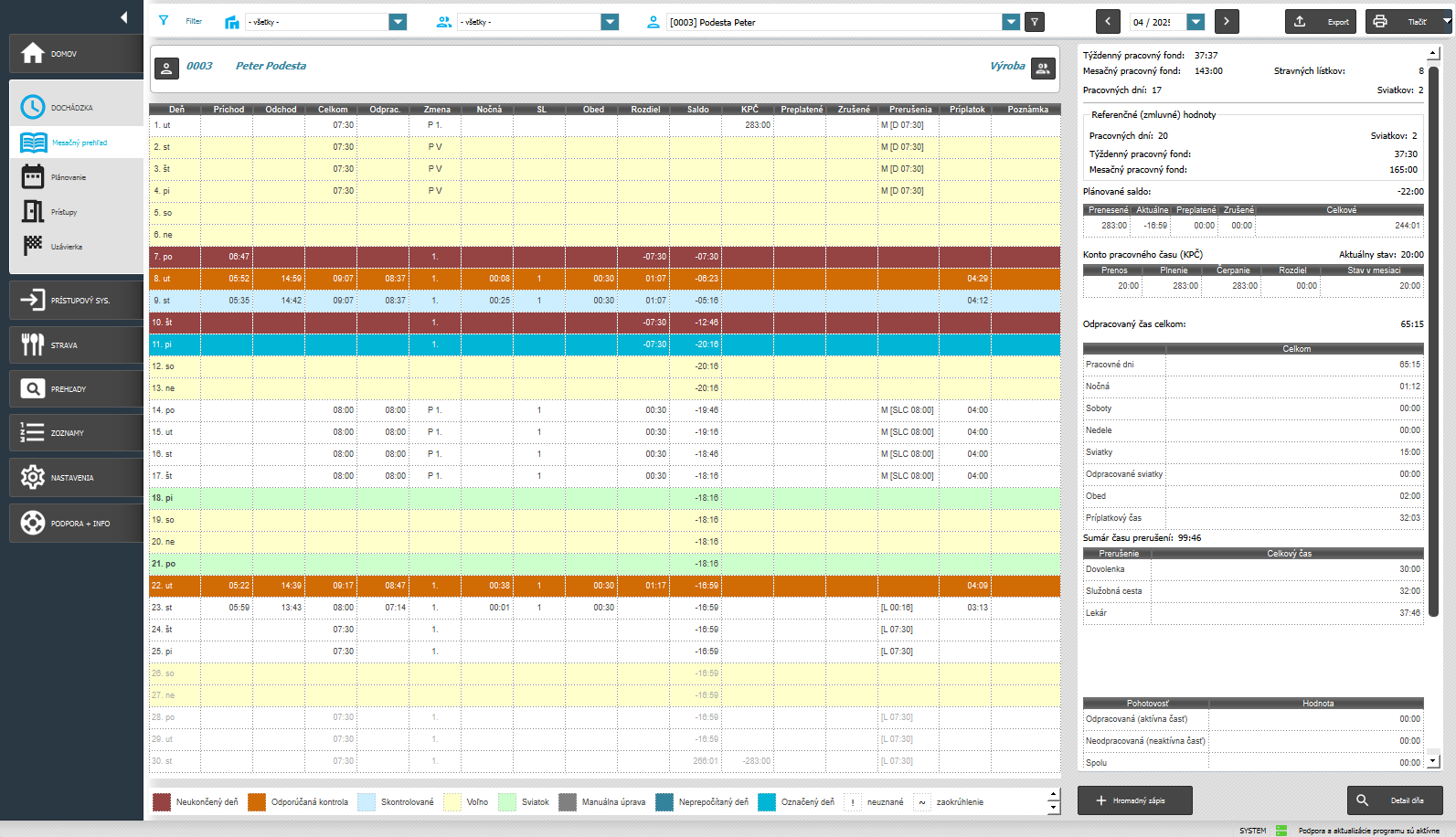Click the Lekár interruption row
This screenshot has width=1456, height=837.
pos(1253,613)
